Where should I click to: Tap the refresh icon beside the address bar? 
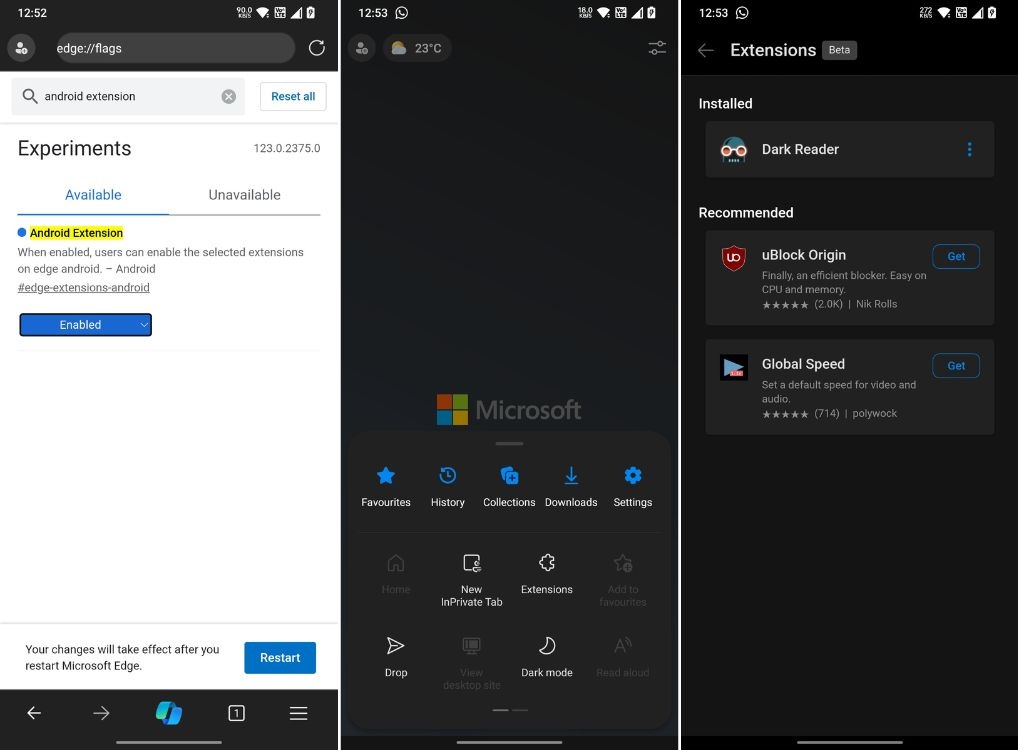[x=315, y=47]
